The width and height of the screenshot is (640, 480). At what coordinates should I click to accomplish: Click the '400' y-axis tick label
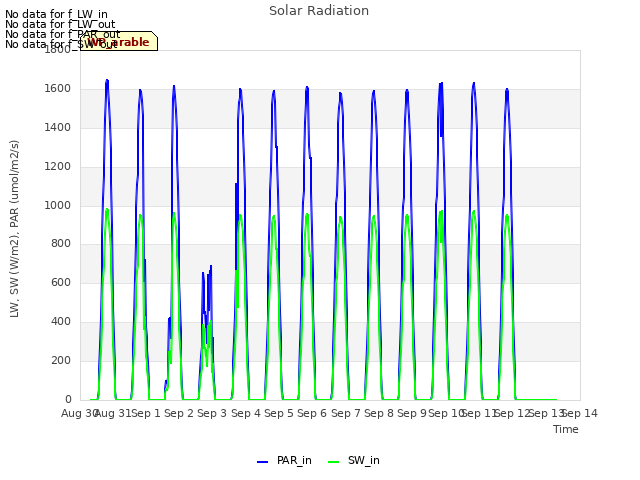pos(61,322)
